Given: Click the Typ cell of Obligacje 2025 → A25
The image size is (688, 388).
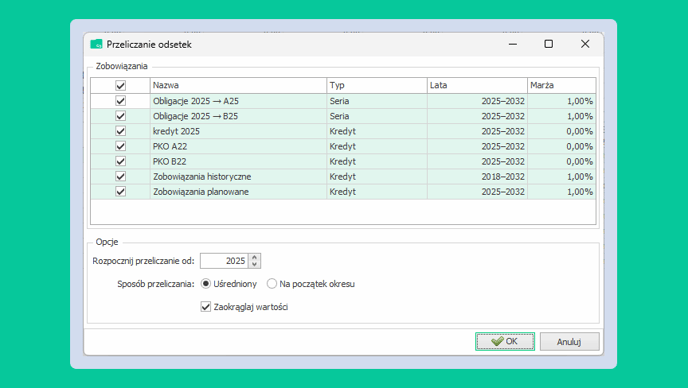Looking at the screenshot, I should pos(377,101).
